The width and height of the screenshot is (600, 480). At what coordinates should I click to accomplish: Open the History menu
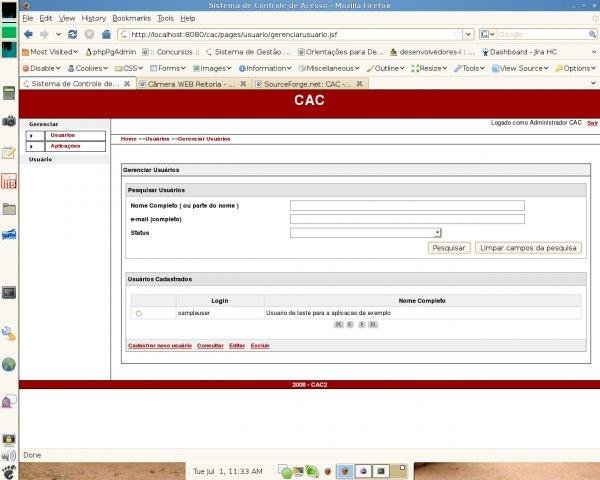pos(93,18)
